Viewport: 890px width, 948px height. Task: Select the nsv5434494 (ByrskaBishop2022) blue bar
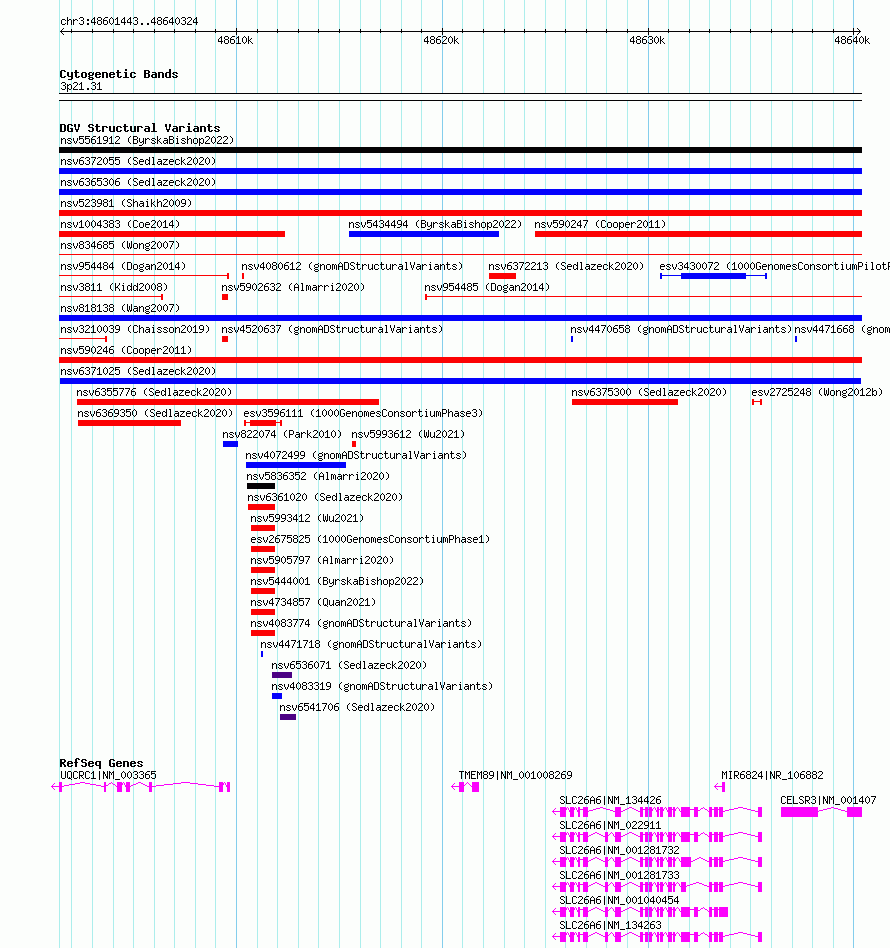[x=424, y=234]
